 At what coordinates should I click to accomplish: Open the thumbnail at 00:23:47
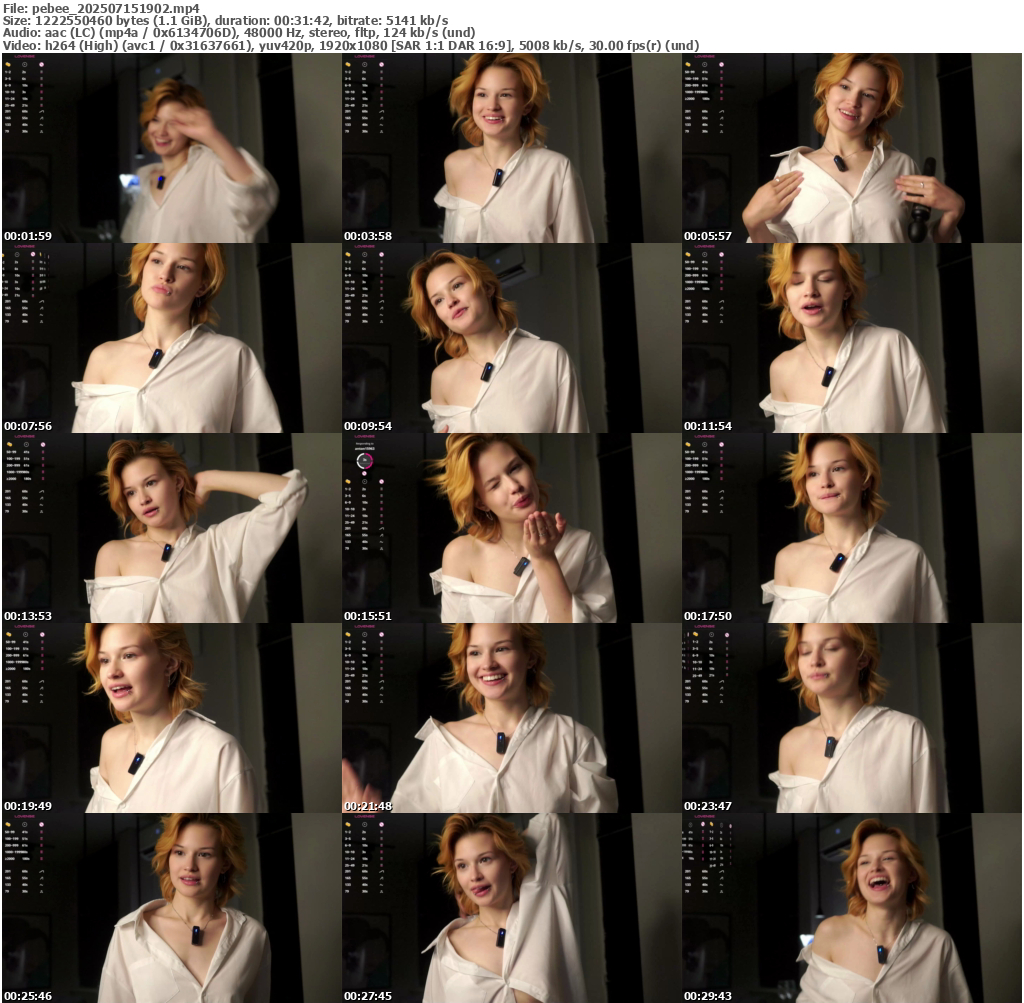point(852,718)
